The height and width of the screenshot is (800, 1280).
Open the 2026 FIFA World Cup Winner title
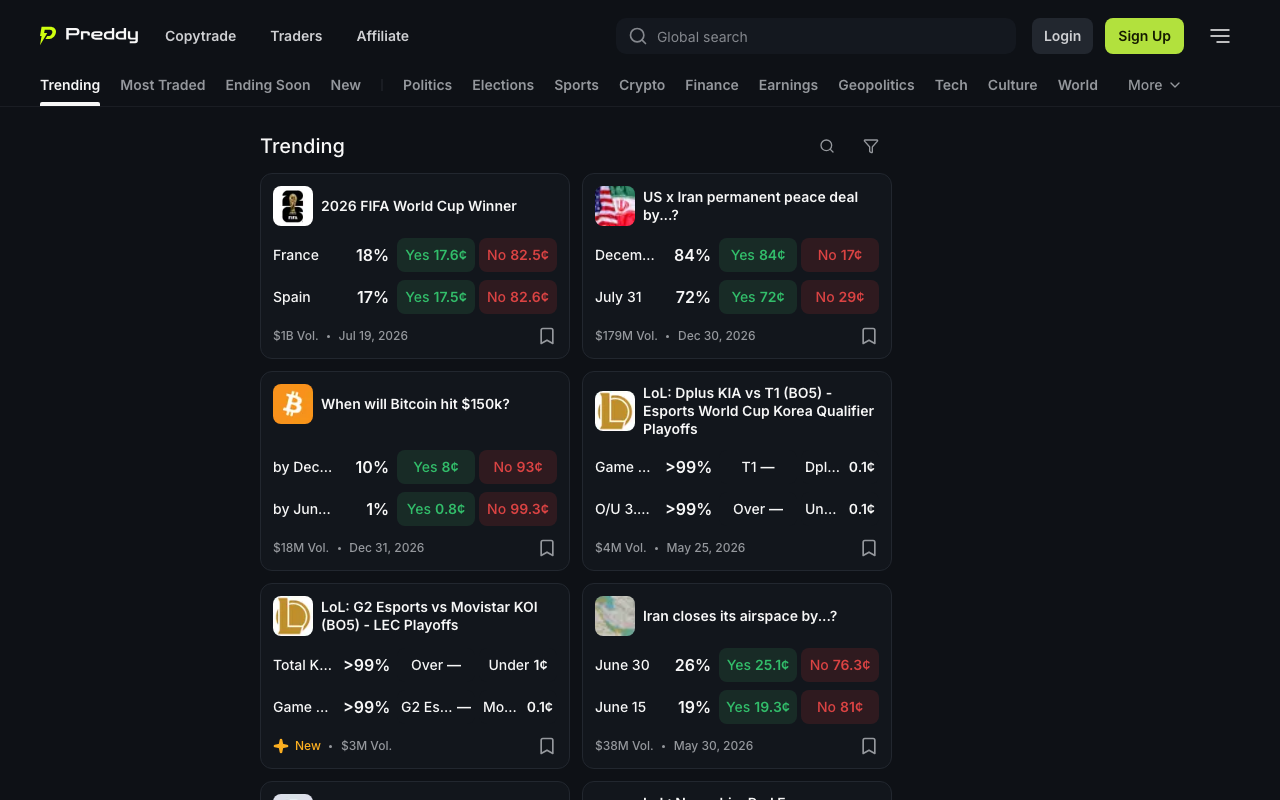419,206
